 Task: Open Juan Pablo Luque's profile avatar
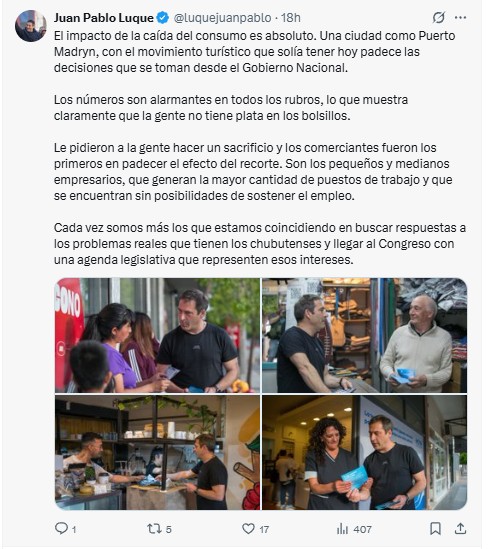[x=30, y=26]
